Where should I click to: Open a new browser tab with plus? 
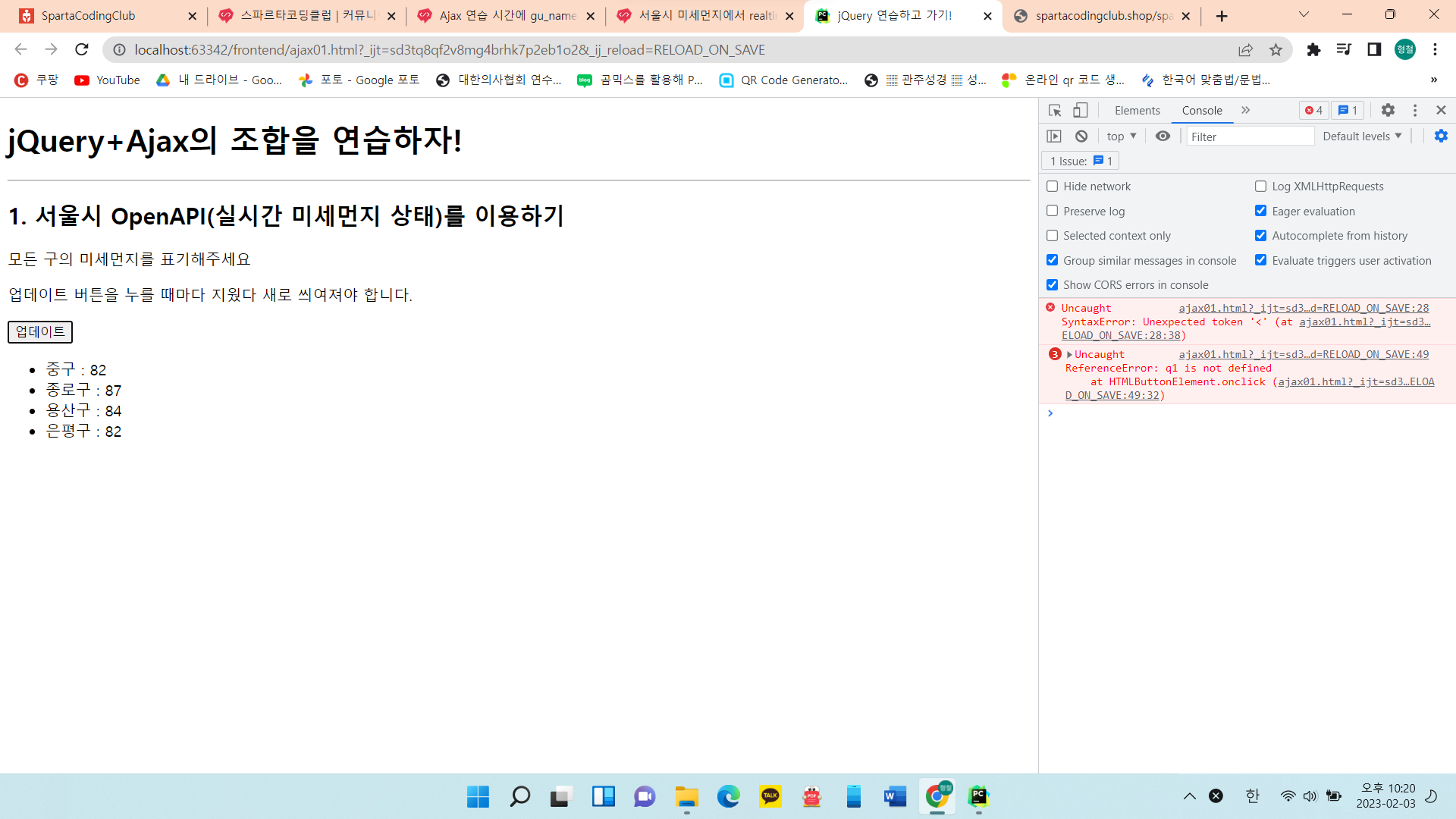[1222, 16]
